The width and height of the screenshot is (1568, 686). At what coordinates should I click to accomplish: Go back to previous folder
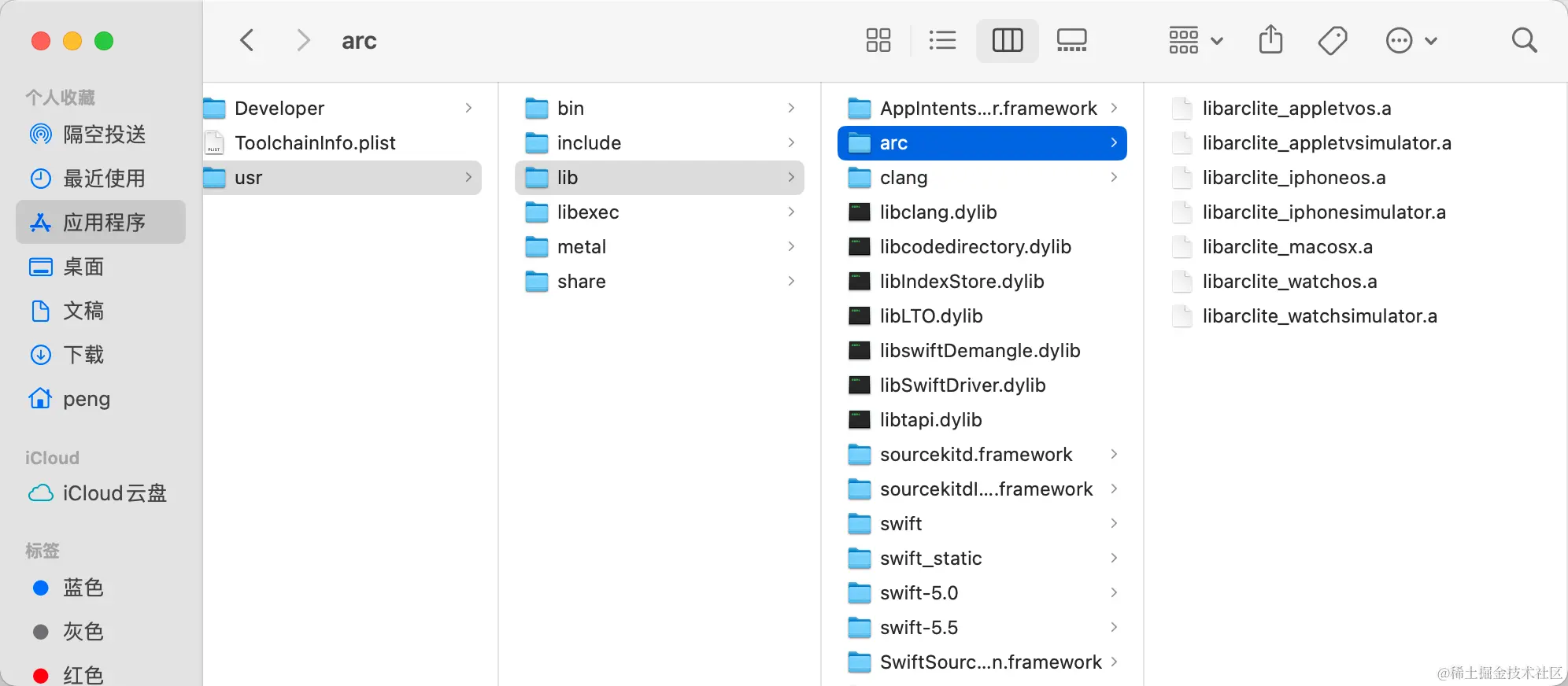(247, 40)
